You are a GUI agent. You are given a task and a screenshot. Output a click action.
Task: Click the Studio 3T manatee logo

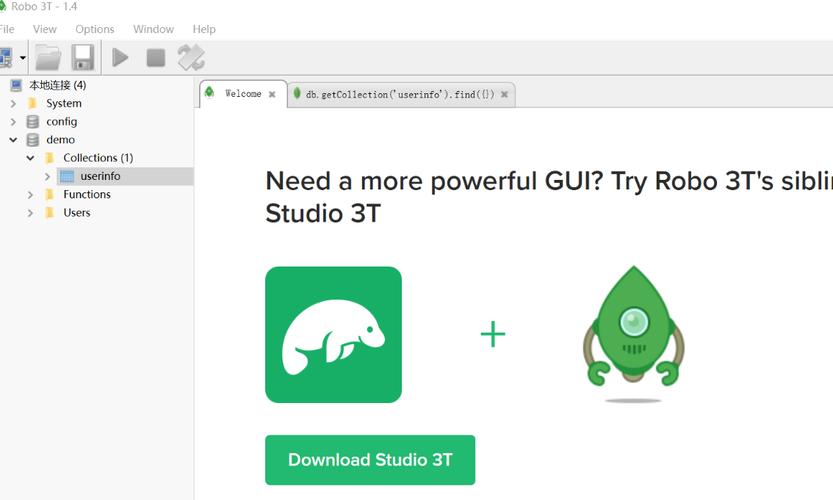(x=334, y=335)
